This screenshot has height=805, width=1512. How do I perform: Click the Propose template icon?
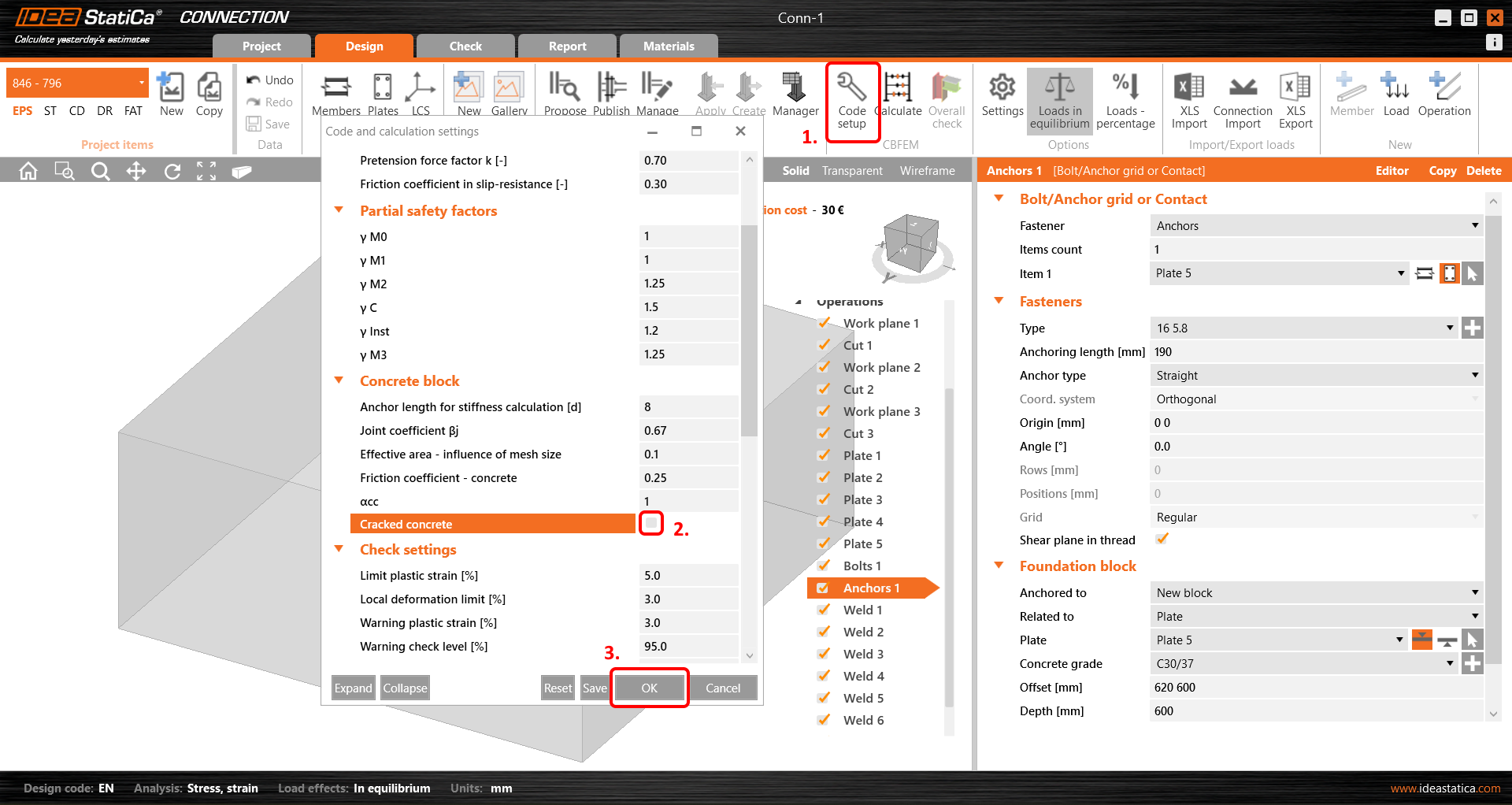[x=565, y=95]
